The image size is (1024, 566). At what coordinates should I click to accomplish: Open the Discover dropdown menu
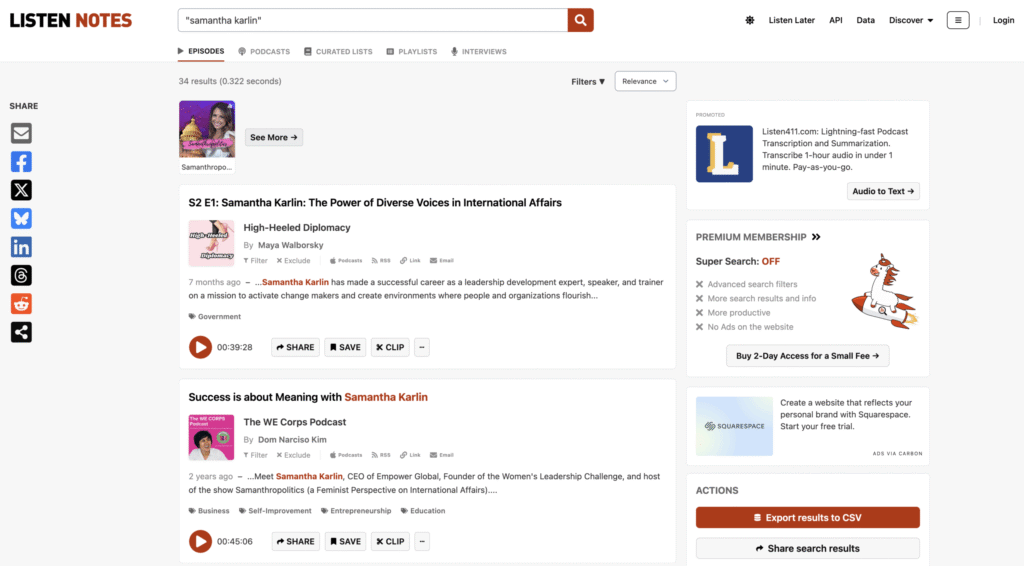point(911,20)
